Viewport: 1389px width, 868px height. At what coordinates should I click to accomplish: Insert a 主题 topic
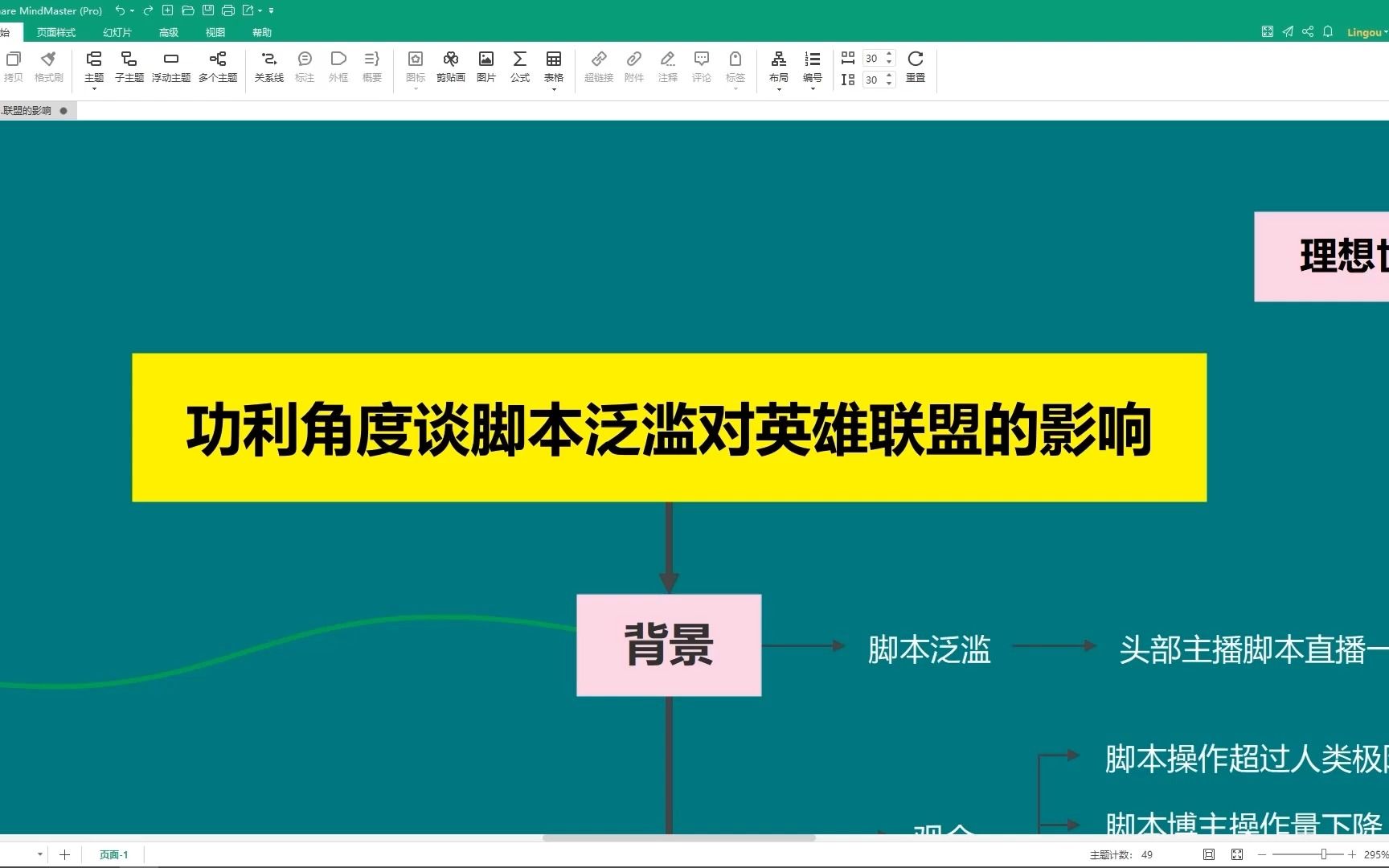94,68
